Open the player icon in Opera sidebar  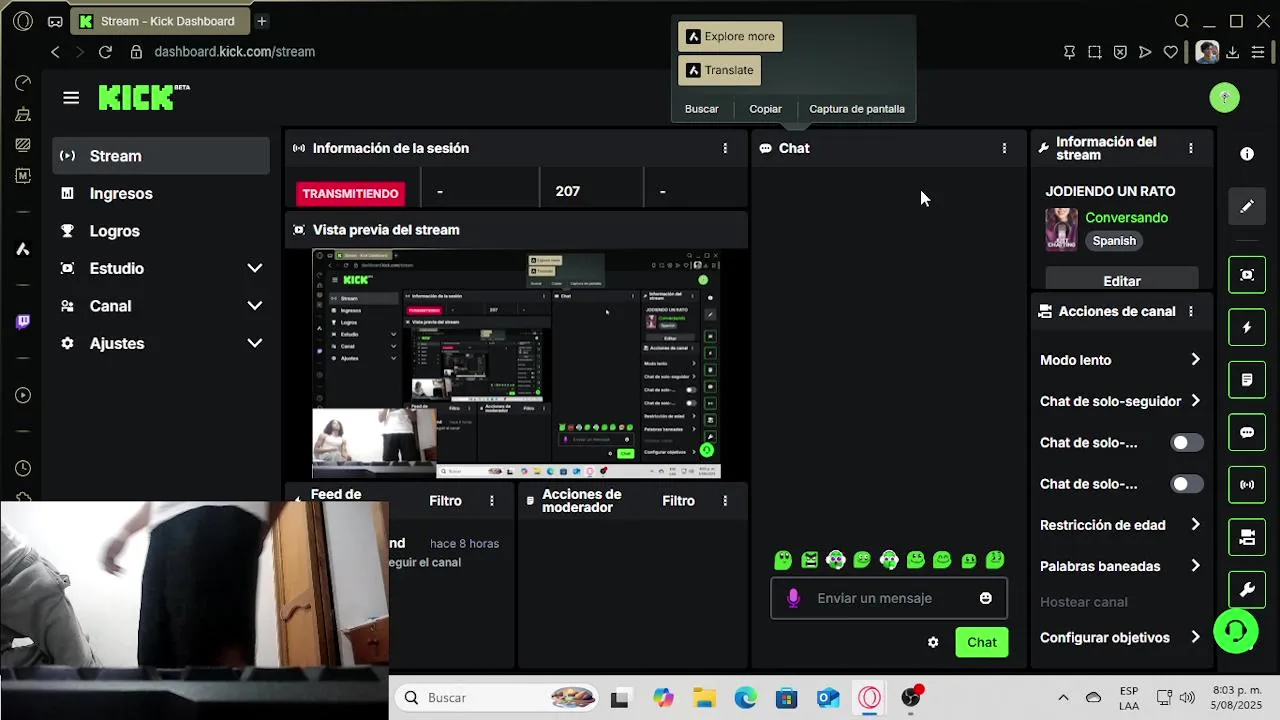pos(23,396)
